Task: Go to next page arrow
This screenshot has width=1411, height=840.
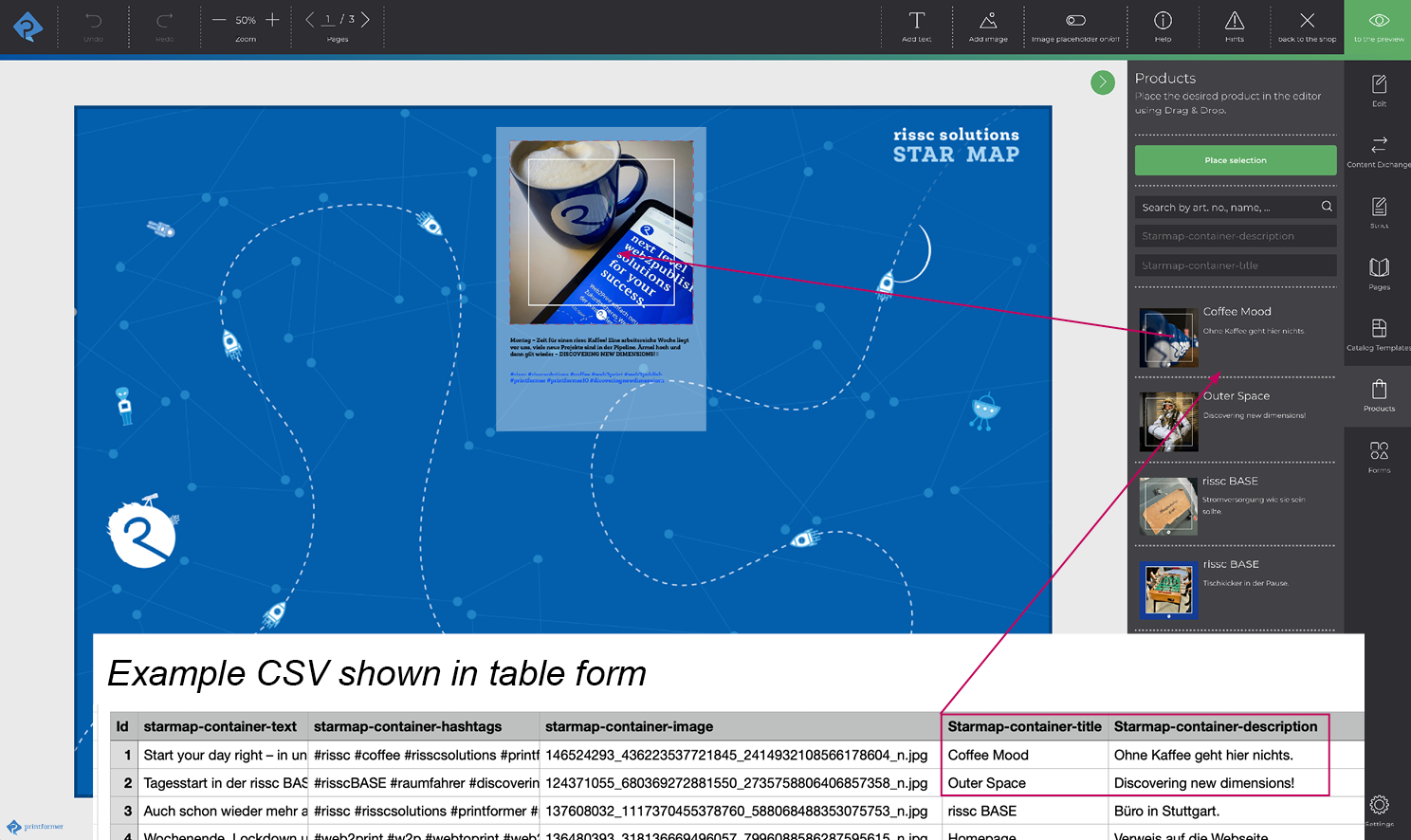Action: click(x=365, y=20)
